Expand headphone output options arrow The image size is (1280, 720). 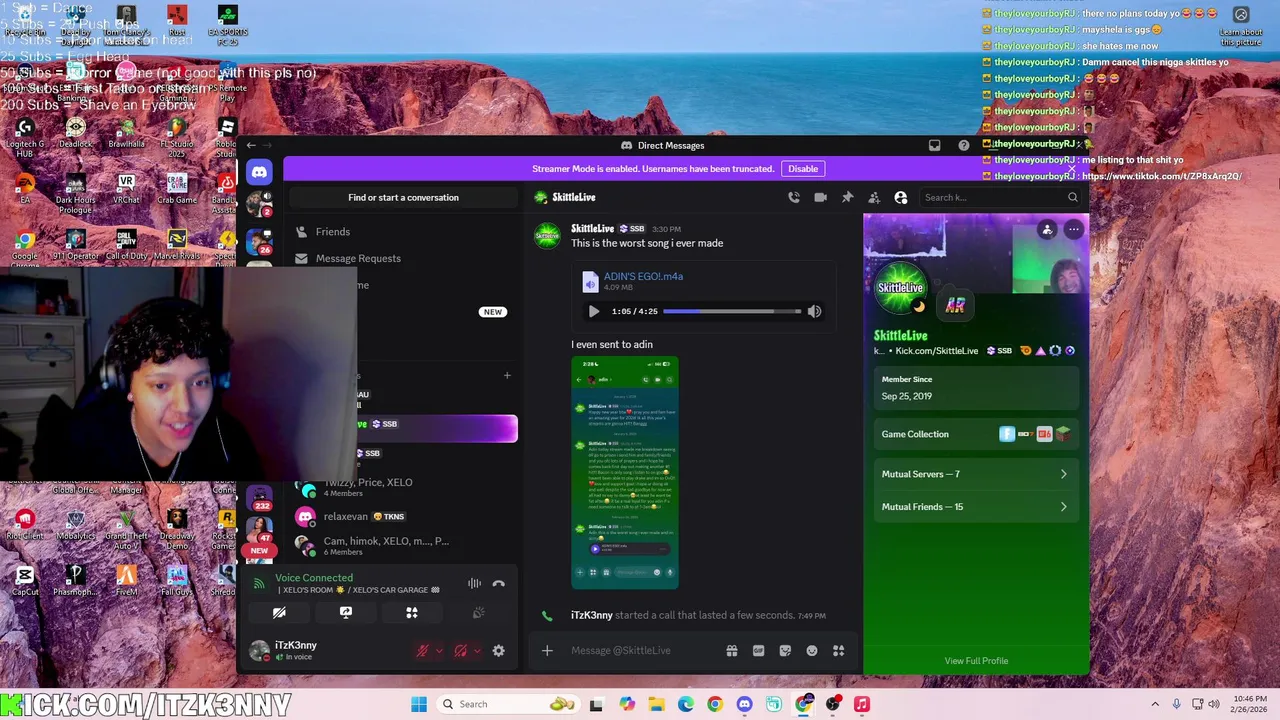(476, 651)
